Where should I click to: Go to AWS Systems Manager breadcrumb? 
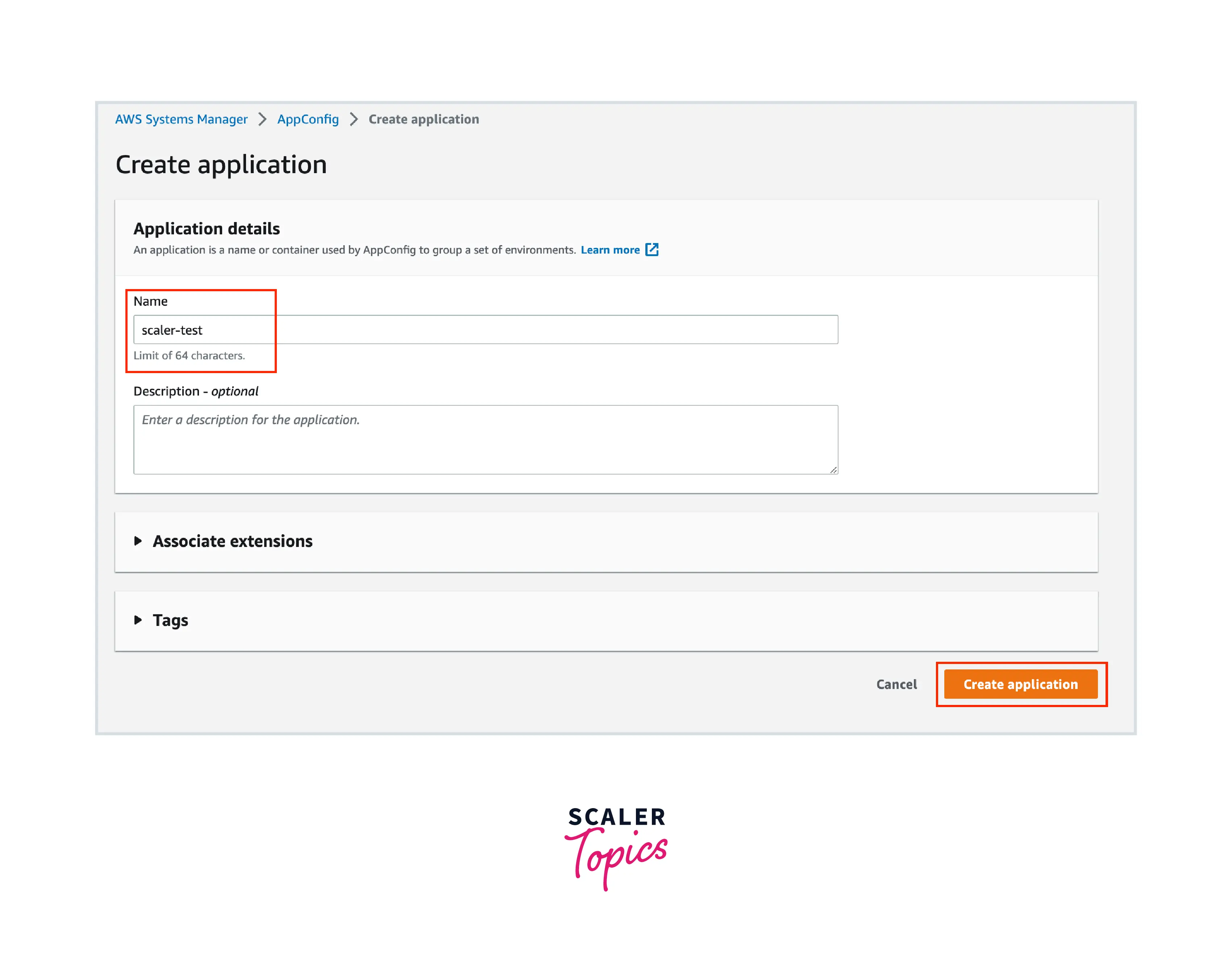(181, 119)
